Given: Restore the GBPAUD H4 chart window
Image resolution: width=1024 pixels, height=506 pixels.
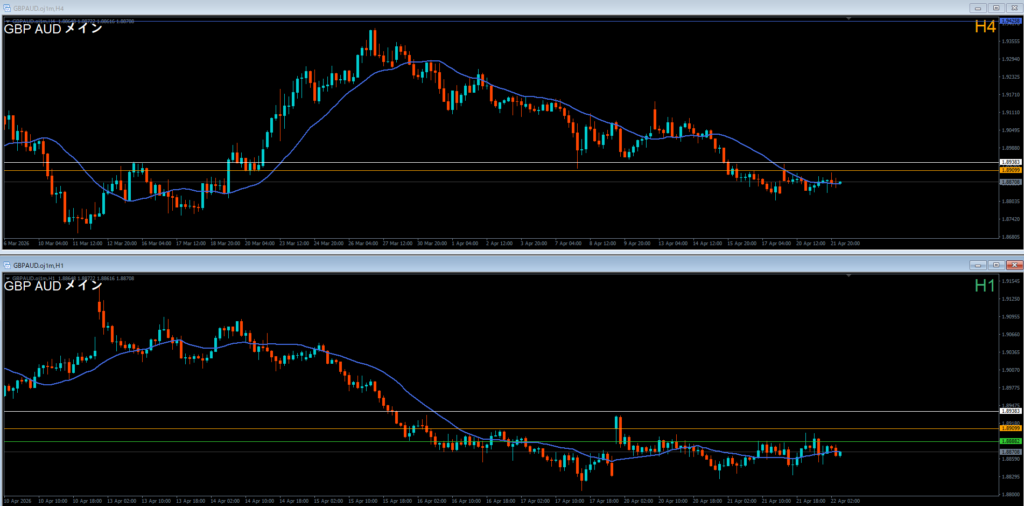Looking at the screenshot, I should pyautogui.click(x=995, y=8).
